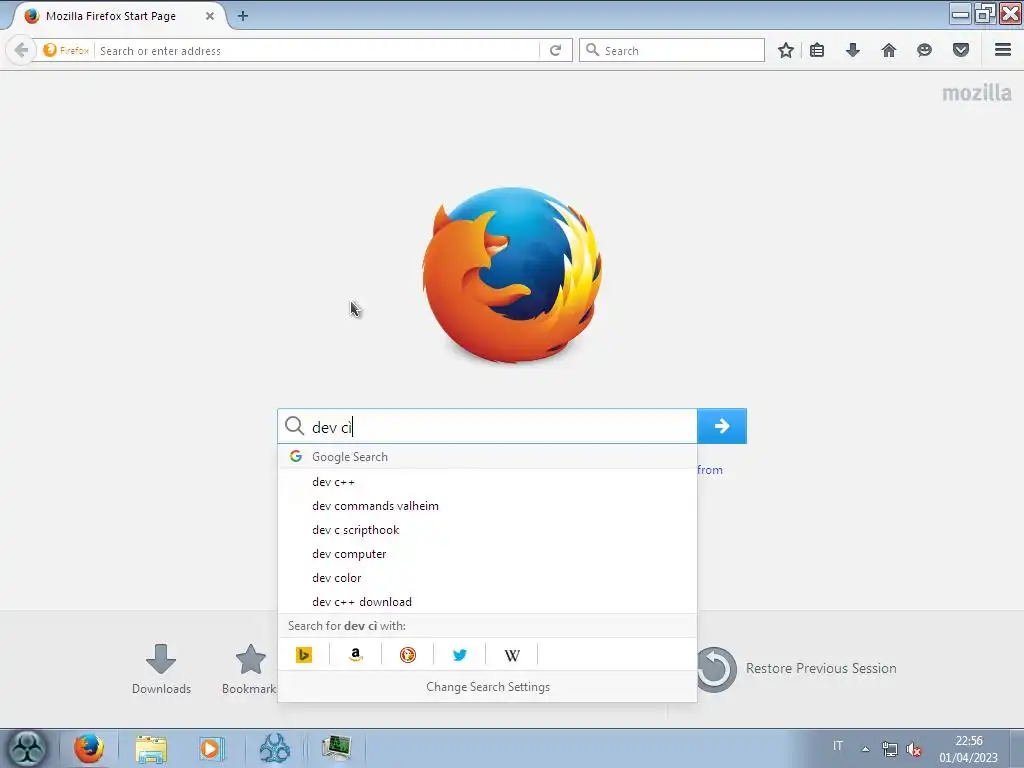This screenshot has width=1024, height=768.
Task: Click the mozilla wordmark link
Action: point(977,93)
